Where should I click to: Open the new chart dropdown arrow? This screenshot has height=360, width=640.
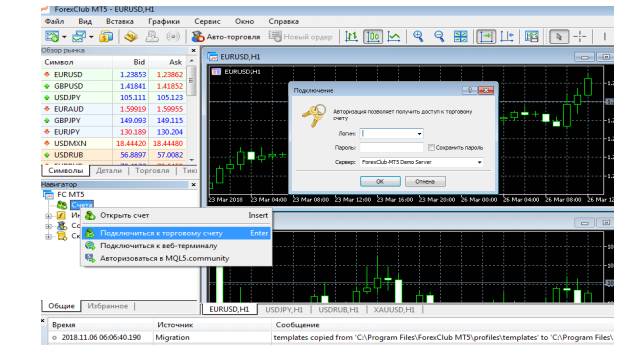coord(64,37)
